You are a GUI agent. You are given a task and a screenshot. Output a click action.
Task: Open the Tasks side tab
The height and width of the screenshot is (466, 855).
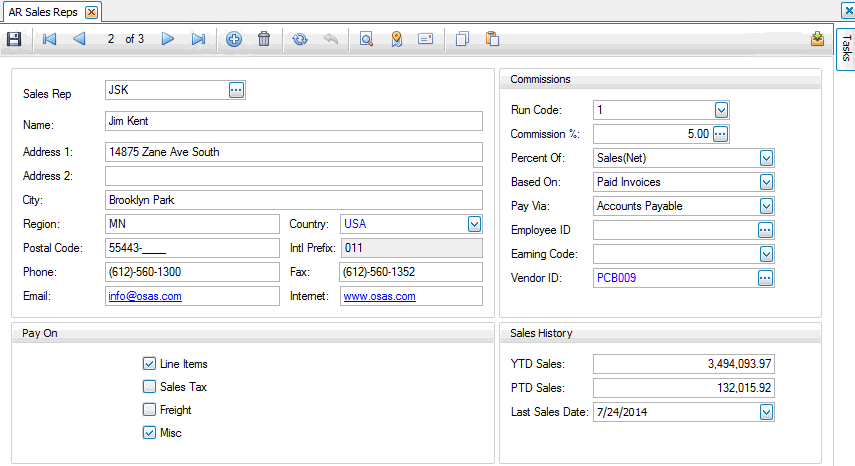tap(845, 48)
